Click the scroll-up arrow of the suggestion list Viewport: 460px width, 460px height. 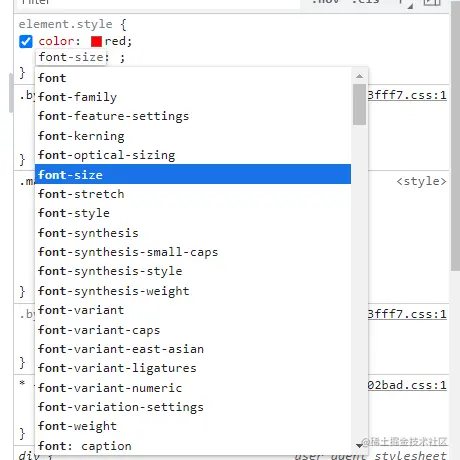coord(359,76)
